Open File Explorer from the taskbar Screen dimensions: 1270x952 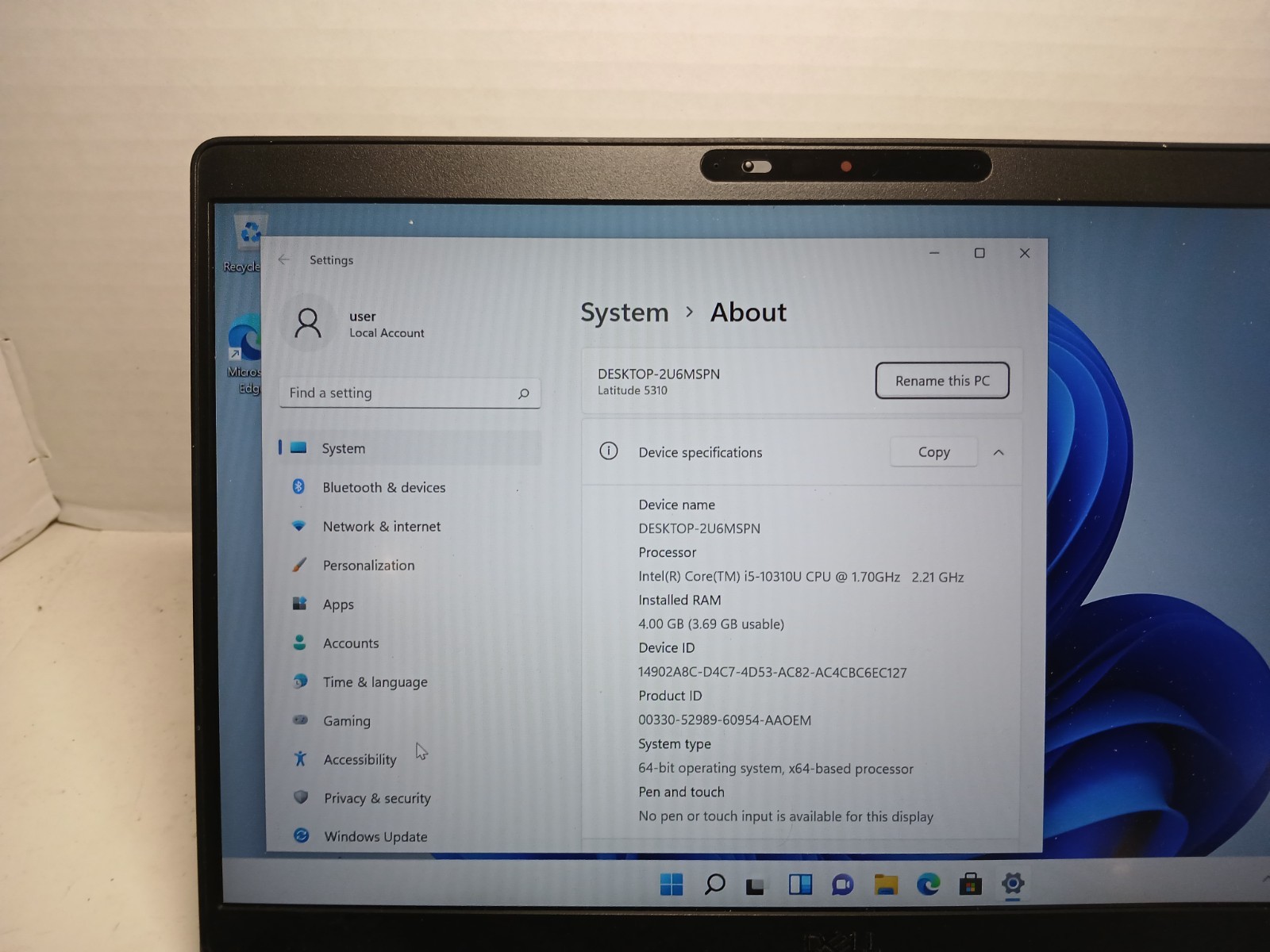click(x=886, y=884)
